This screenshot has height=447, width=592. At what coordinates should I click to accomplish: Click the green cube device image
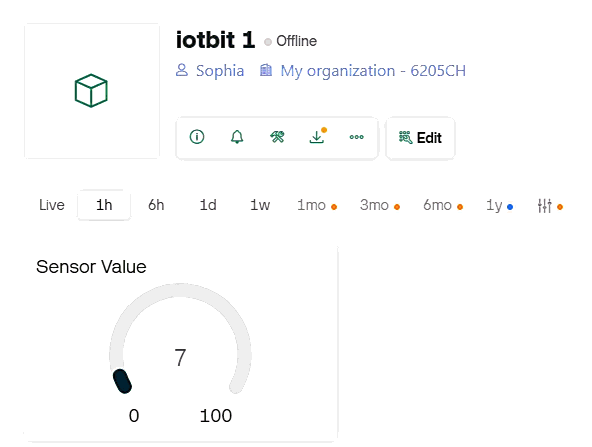91,91
